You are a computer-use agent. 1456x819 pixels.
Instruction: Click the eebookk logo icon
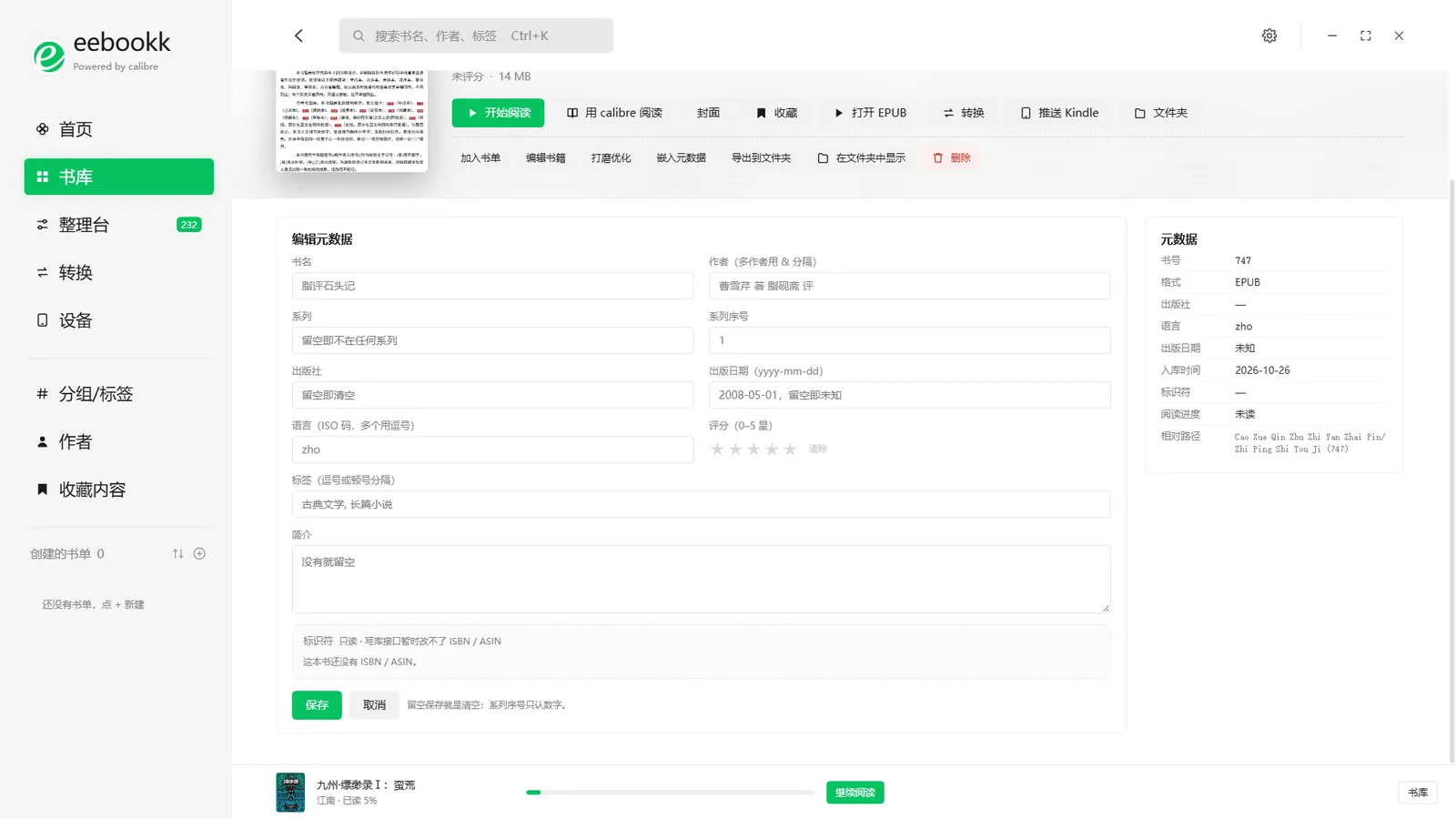(49, 56)
